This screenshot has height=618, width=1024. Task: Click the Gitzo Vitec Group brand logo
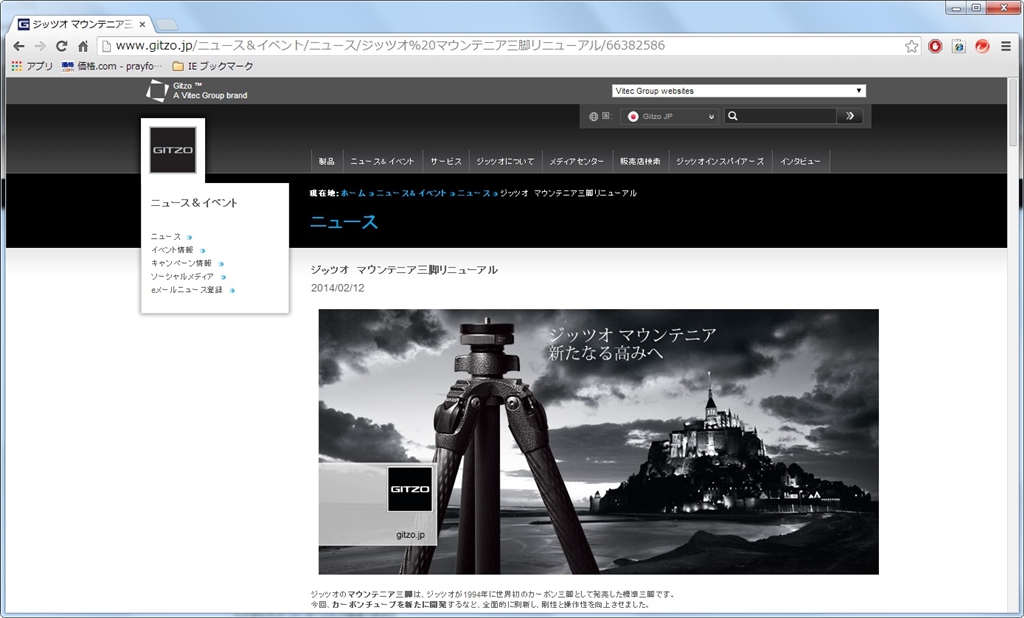pos(197,90)
